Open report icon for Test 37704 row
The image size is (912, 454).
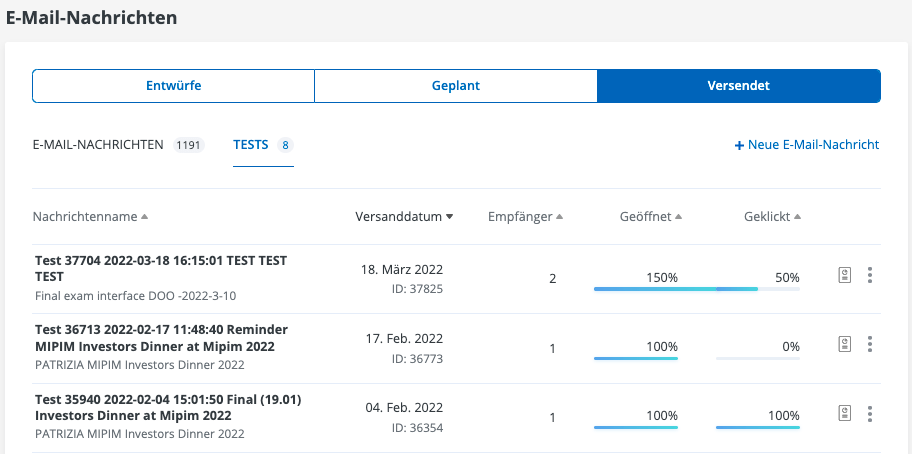(845, 275)
